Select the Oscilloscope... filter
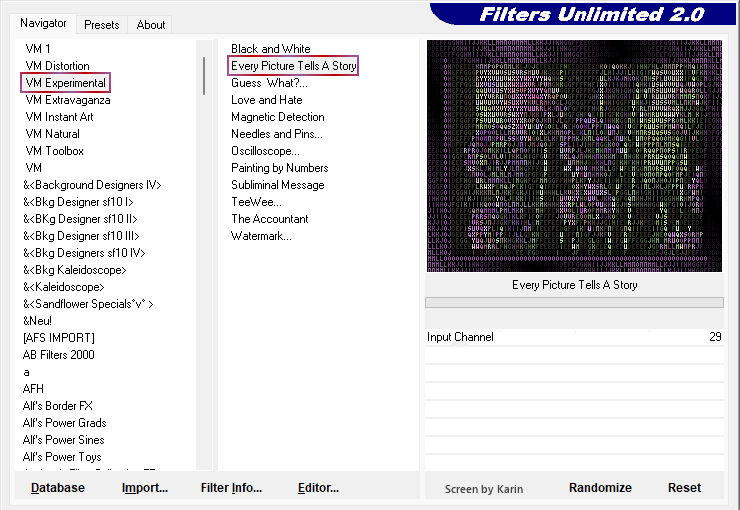The height and width of the screenshot is (510, 740). pos(265,151)
